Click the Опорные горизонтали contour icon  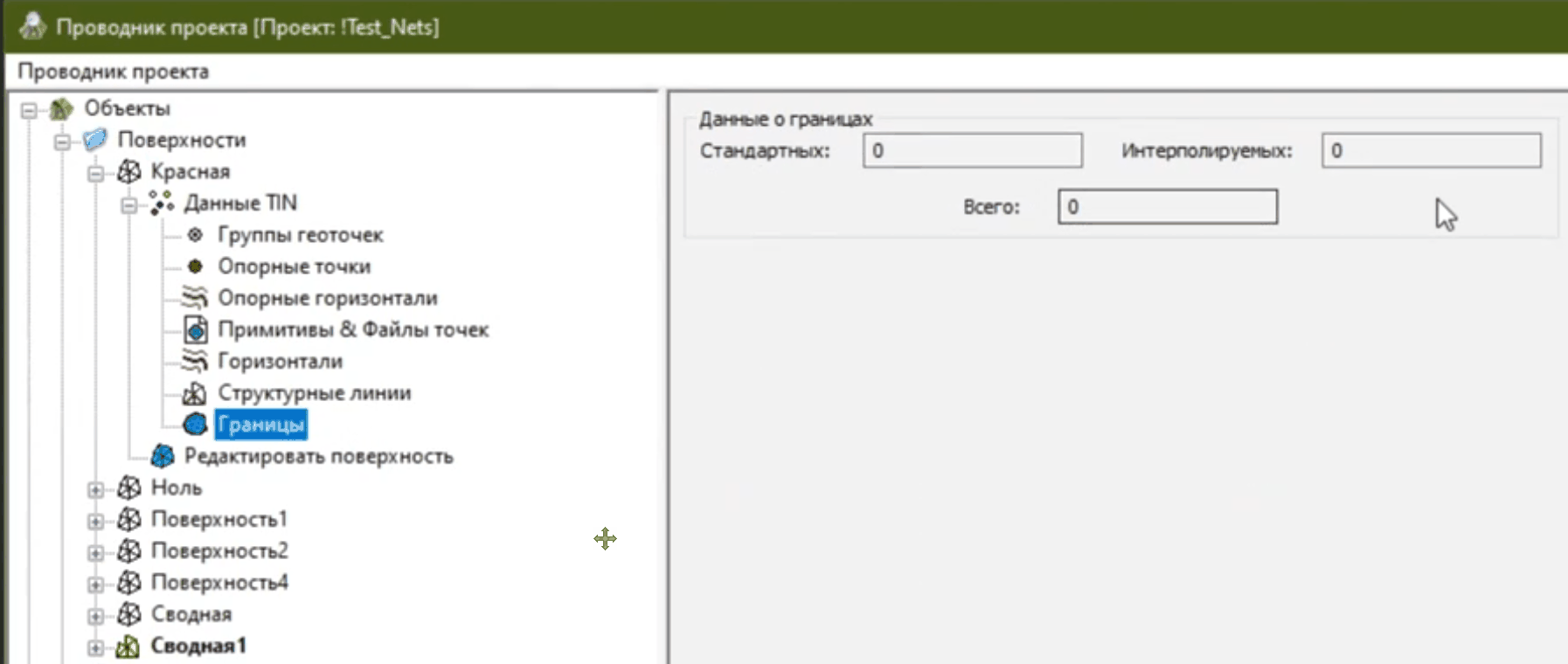[x=194, y=298]
